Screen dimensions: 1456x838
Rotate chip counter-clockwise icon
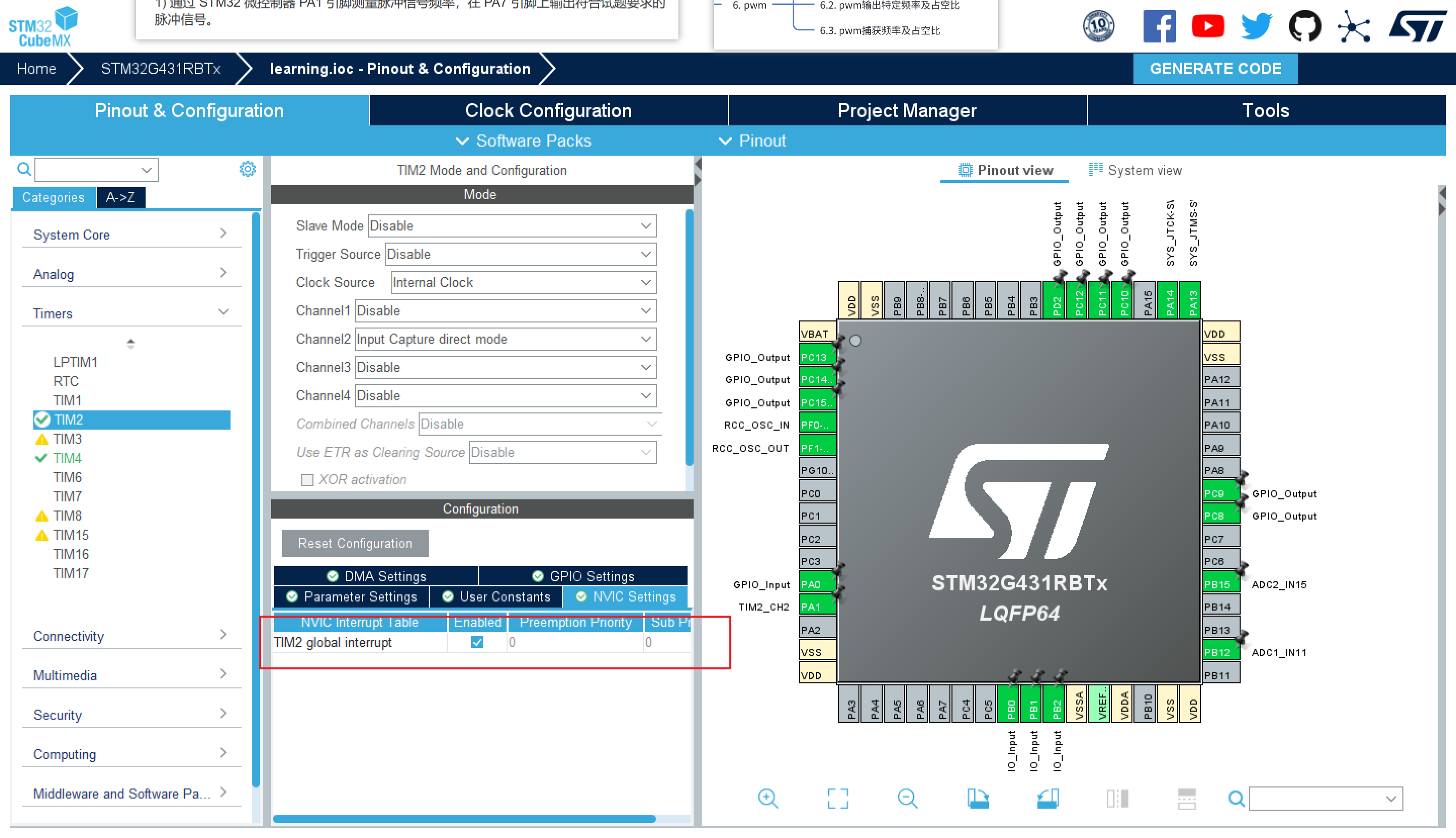pos(1047,798)
